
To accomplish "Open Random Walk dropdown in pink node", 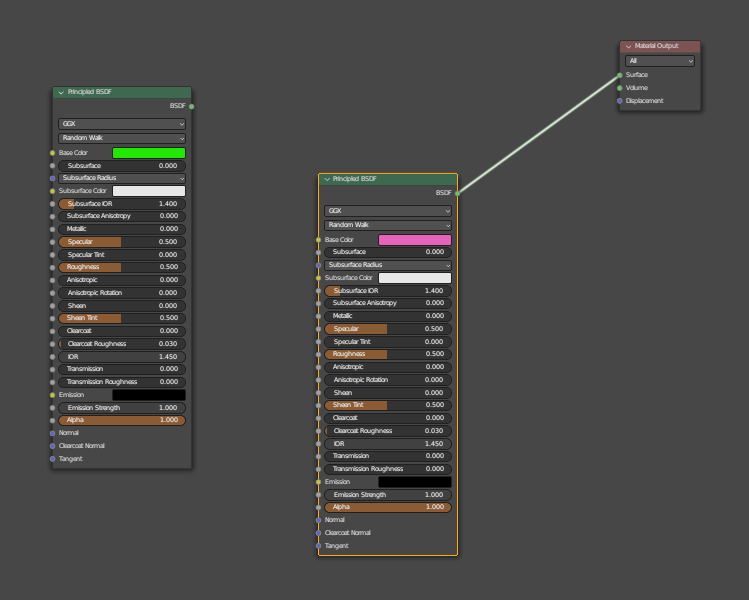I will (388, 225).
